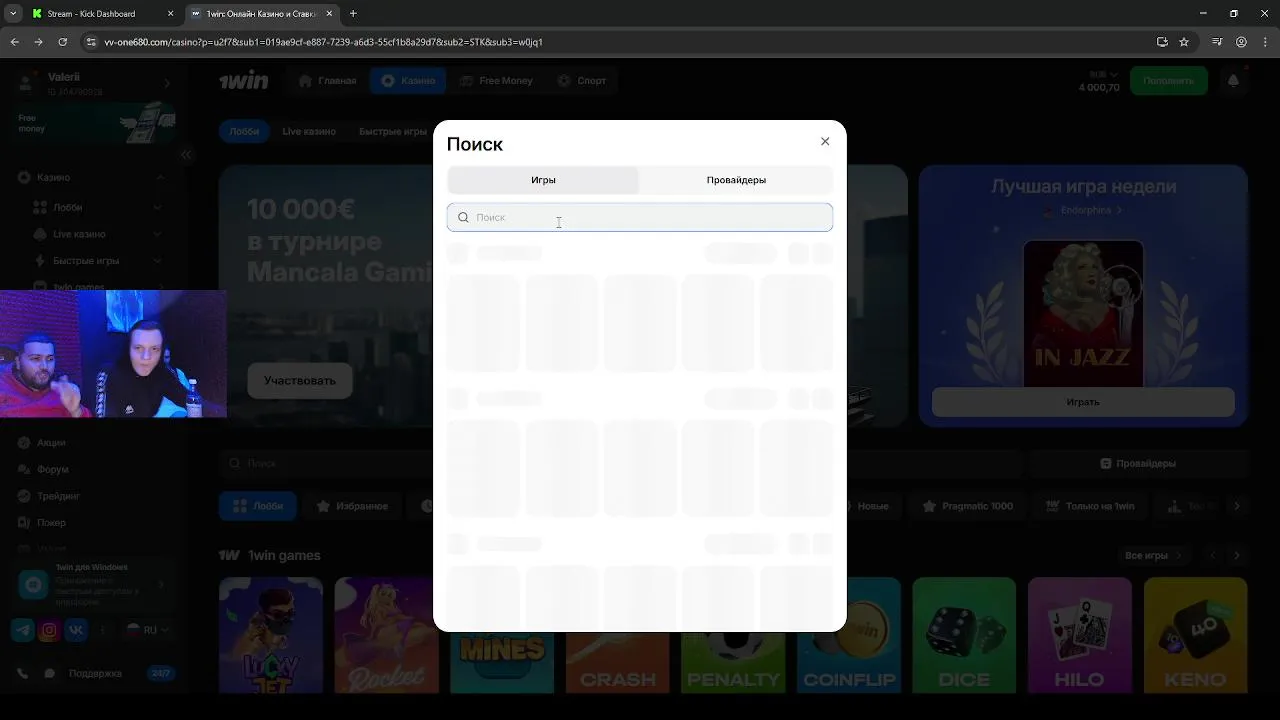Click the magnifier icon inside the dialog search field
1280x720 pixels.
point(463,217)
